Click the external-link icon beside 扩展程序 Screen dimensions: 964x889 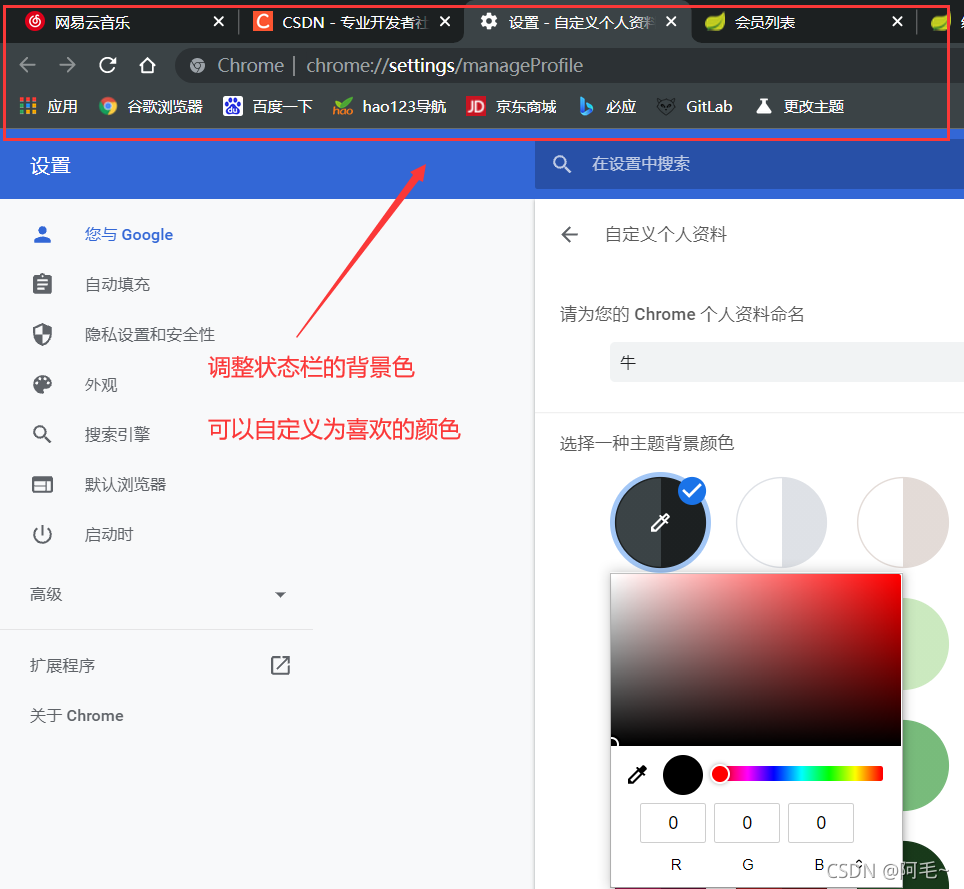tap(280, 665)
